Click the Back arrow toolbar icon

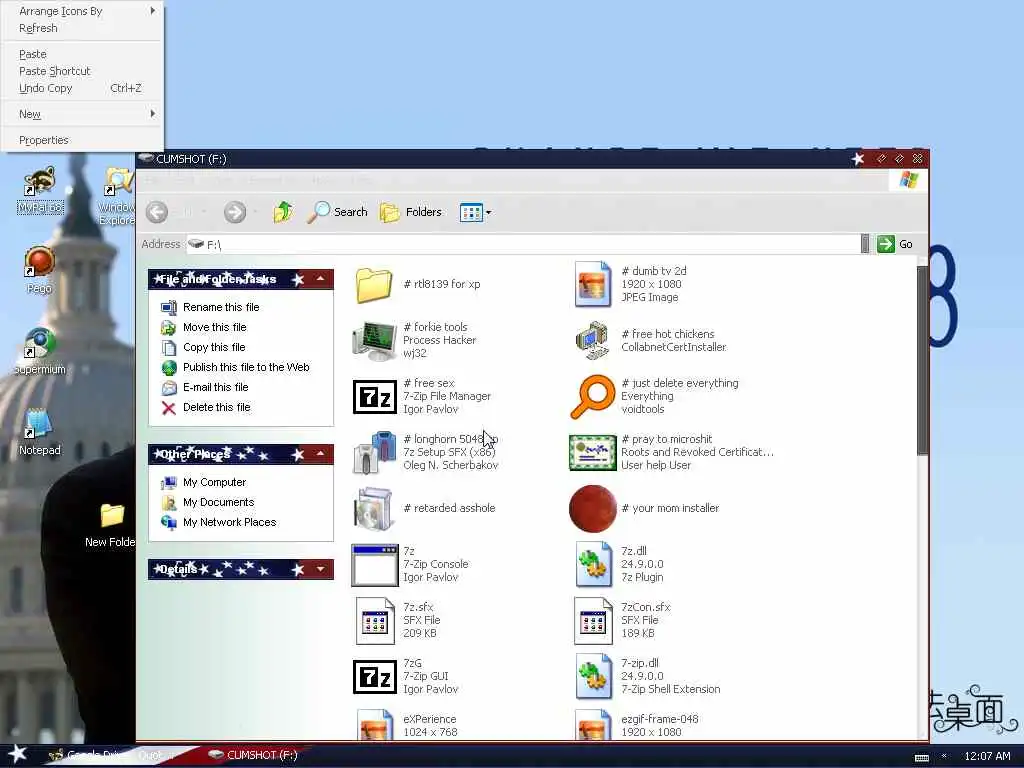click(157, 212)
